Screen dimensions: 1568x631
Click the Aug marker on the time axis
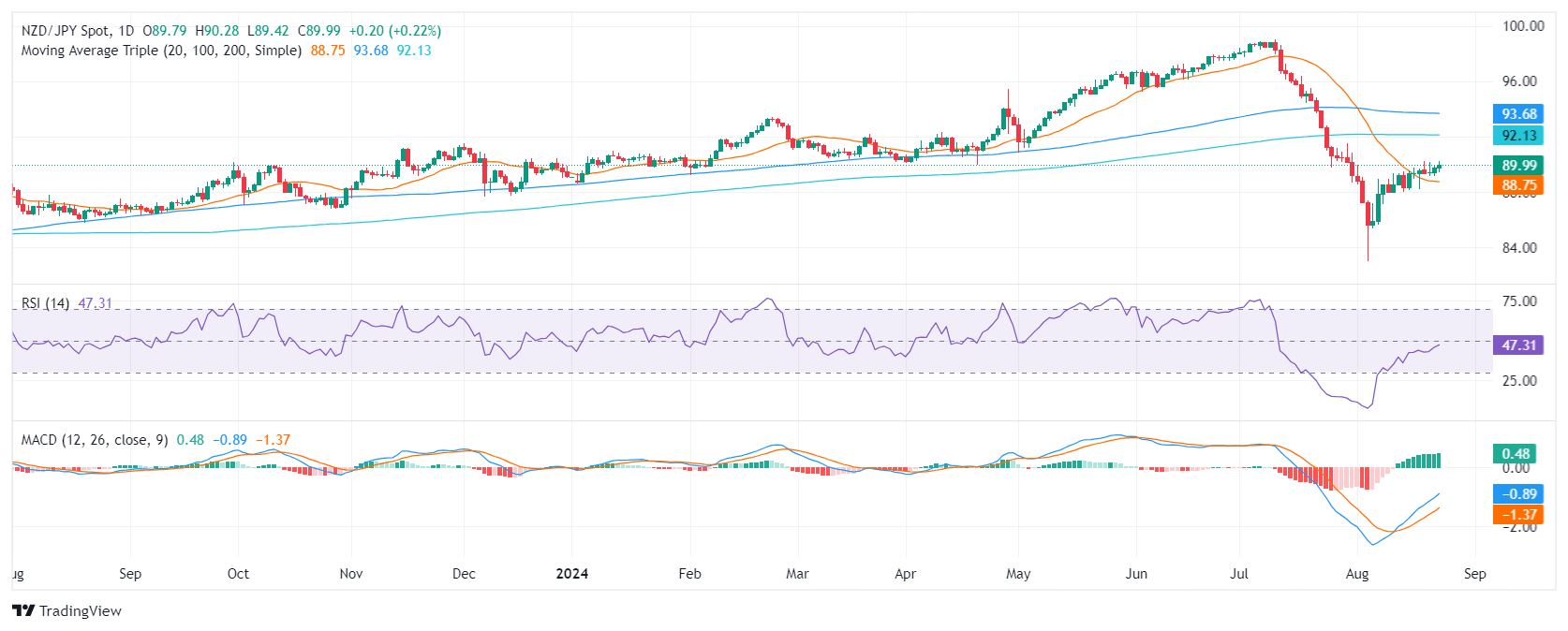tap(1356, 574)
